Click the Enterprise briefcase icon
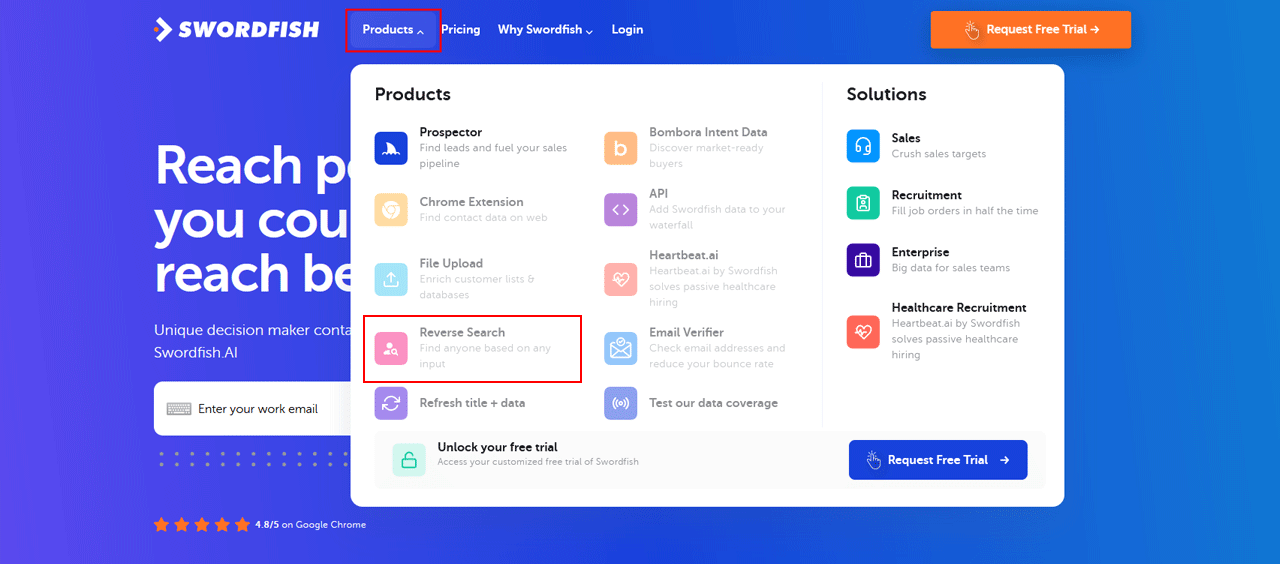The image size is (1280, 564). click(x=863, y=260)
